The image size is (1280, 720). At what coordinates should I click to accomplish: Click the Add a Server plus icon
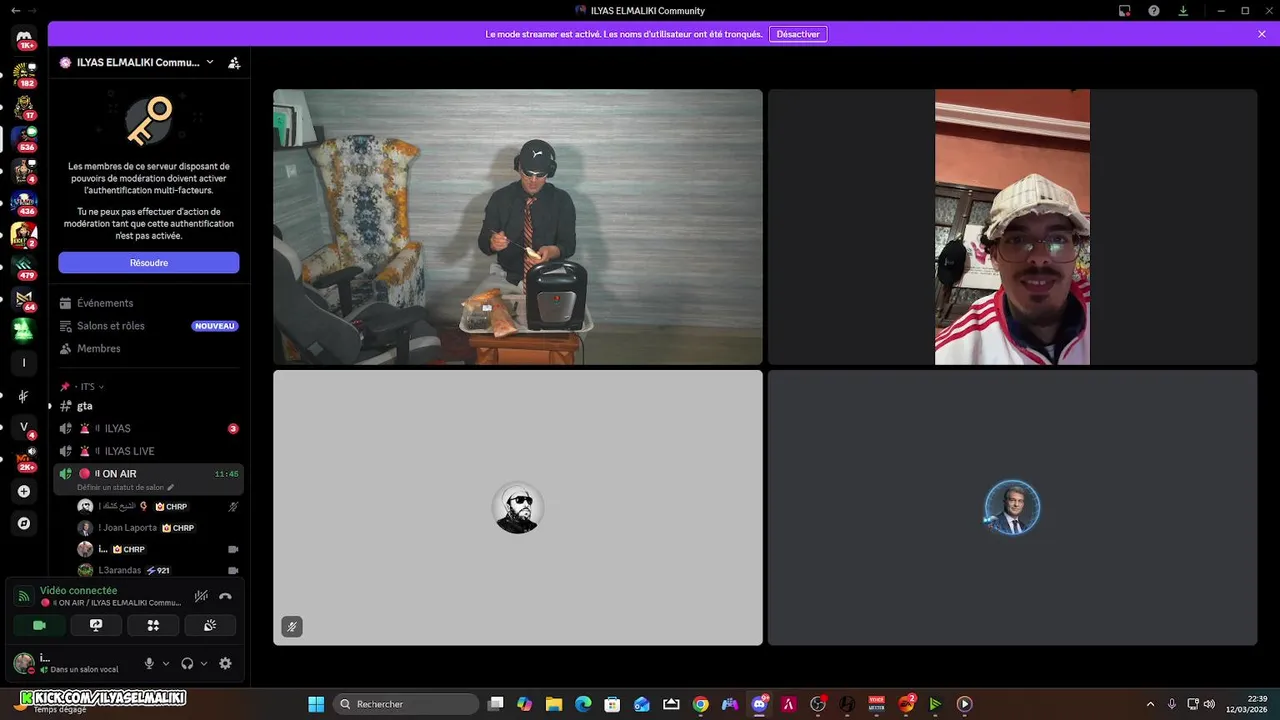[24, 491]
